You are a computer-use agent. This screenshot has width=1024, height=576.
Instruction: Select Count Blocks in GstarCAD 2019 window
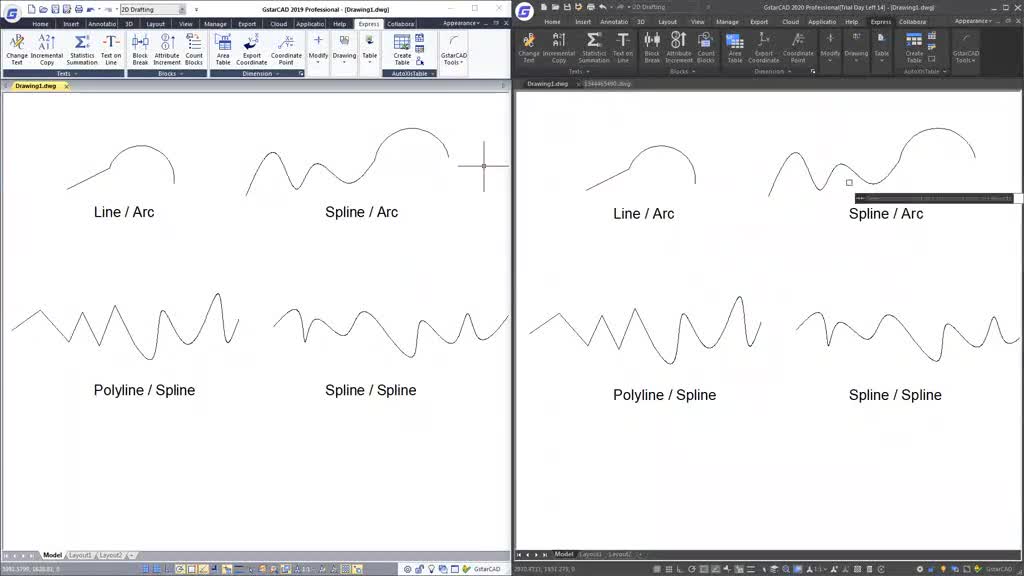[x=194, y=50]
